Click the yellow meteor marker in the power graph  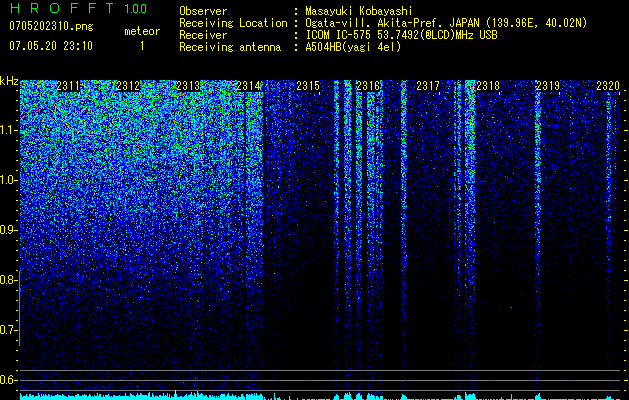(175, 394)
